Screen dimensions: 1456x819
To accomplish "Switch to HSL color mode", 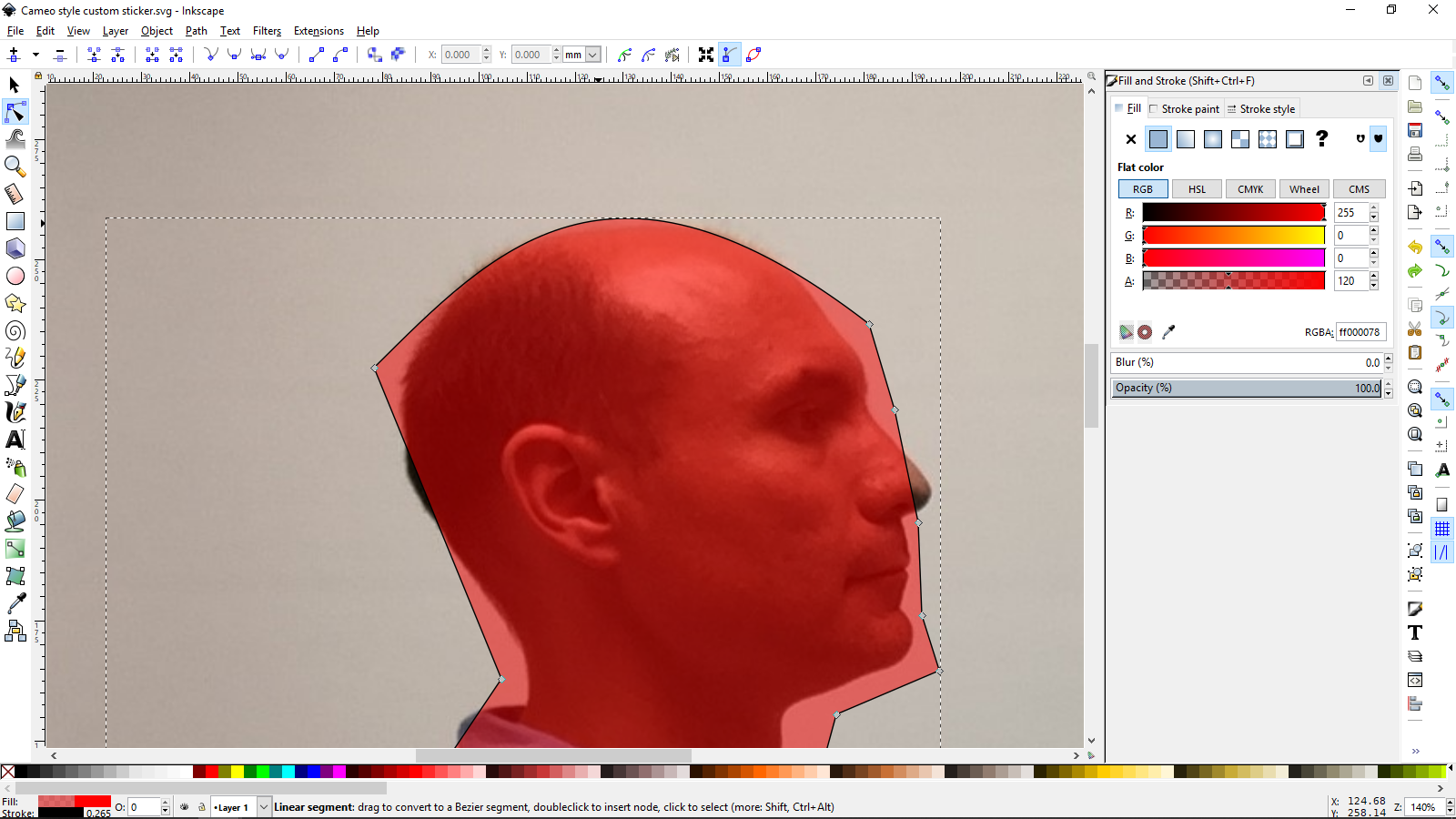I will click(x=1197, y=188).
